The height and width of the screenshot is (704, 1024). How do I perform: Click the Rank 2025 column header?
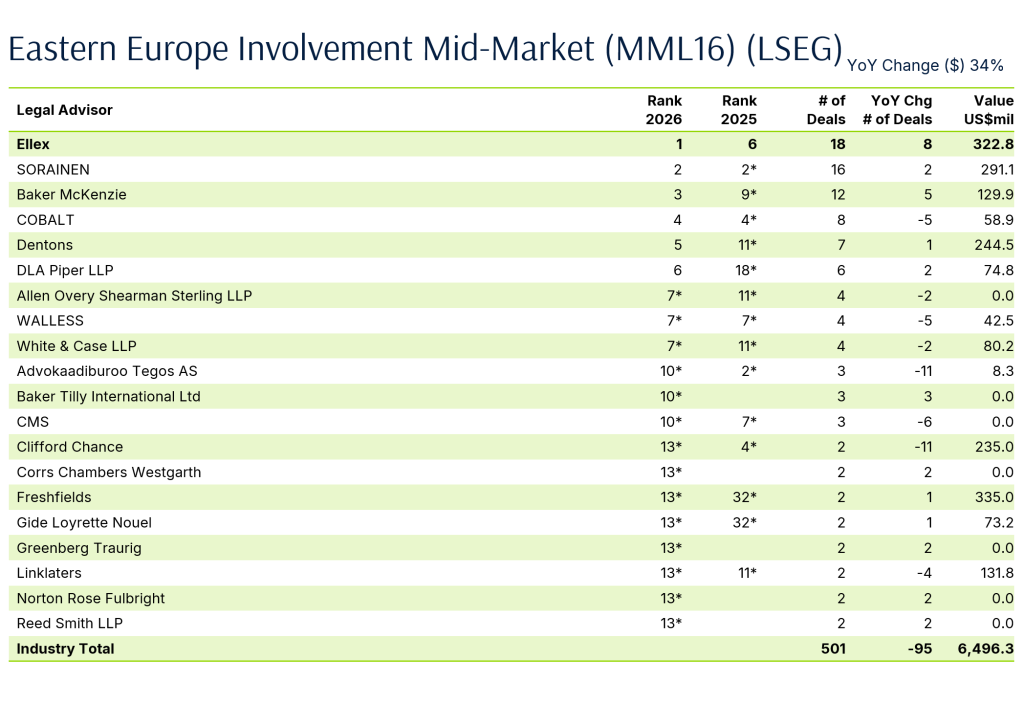[x=739, y=110]
